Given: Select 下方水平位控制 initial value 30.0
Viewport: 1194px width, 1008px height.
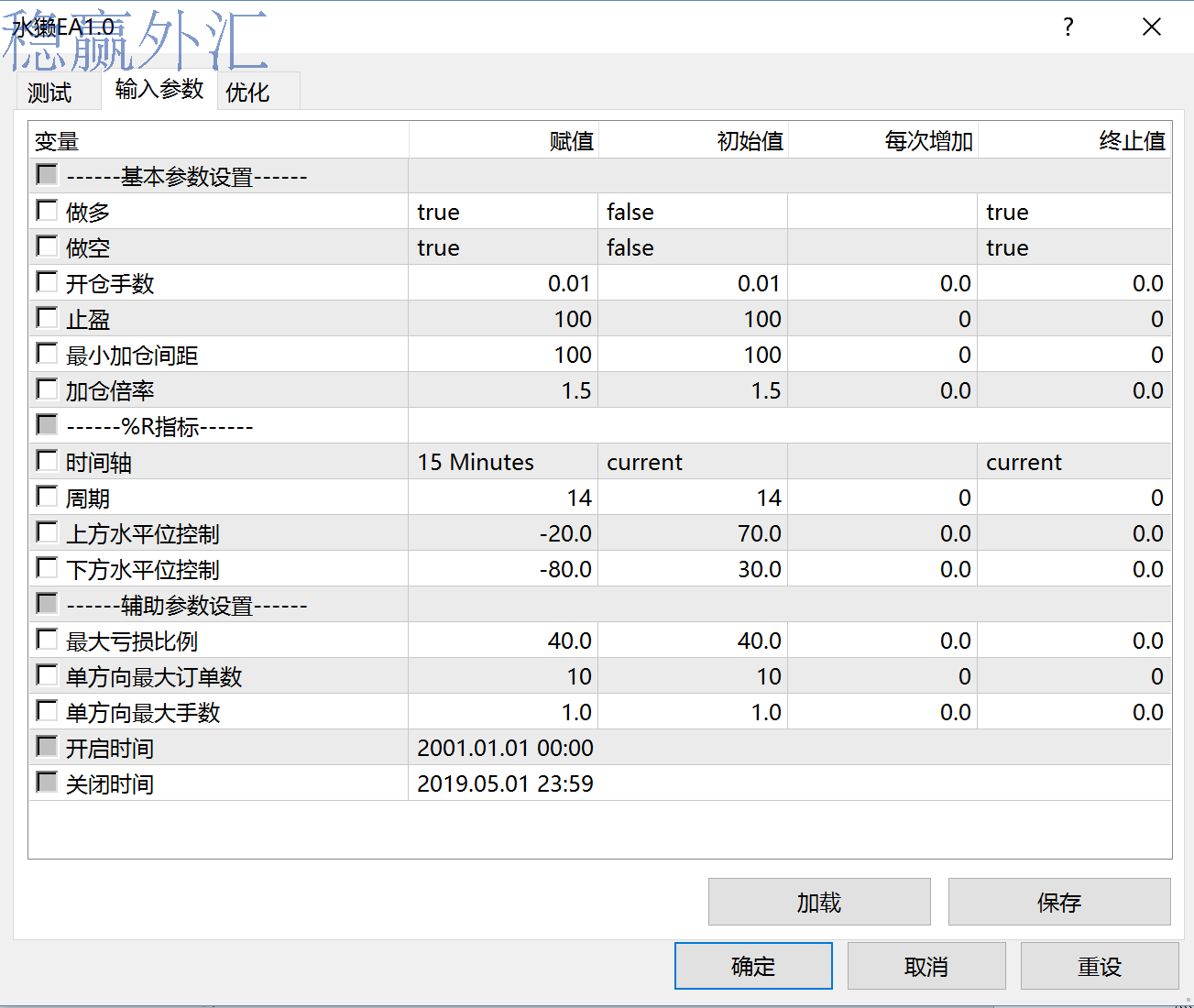Looking at the screenshot, I should point(693,569).
